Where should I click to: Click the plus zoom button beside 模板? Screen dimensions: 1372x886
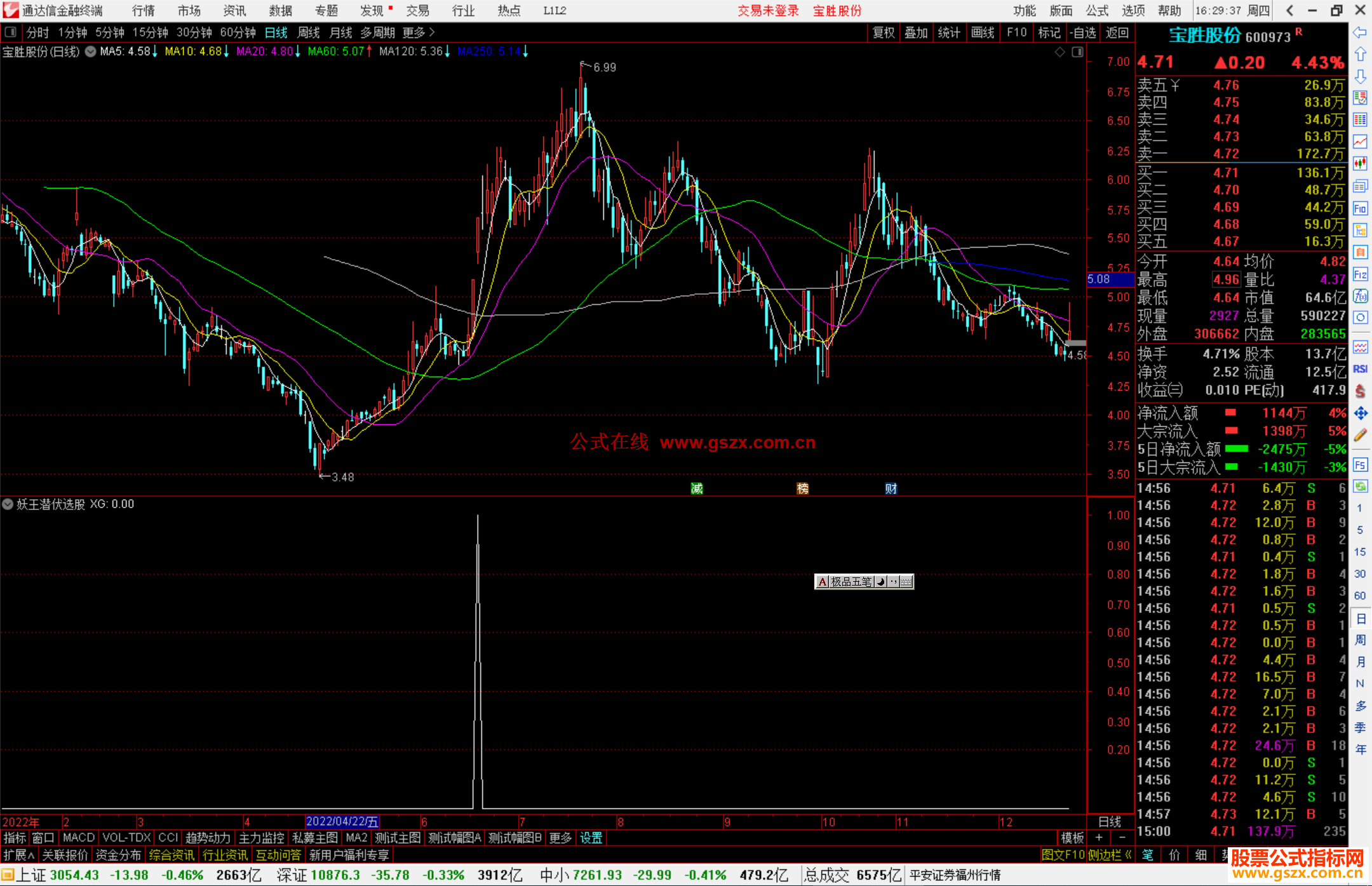point(1099,838)
